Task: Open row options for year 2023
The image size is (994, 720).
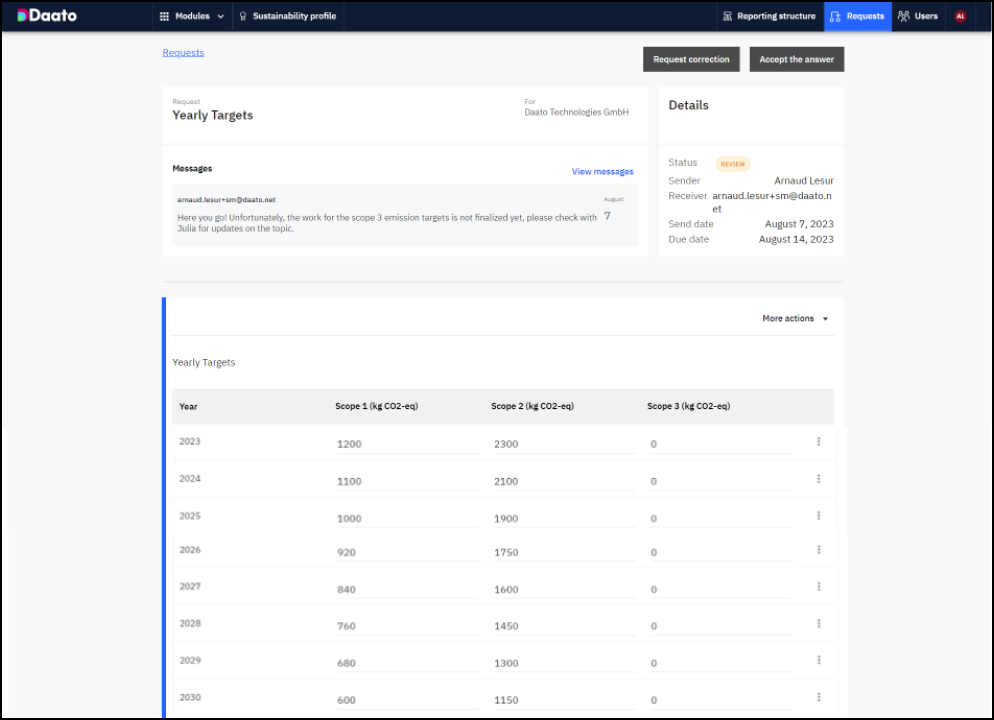Action: tap(818, 442)
